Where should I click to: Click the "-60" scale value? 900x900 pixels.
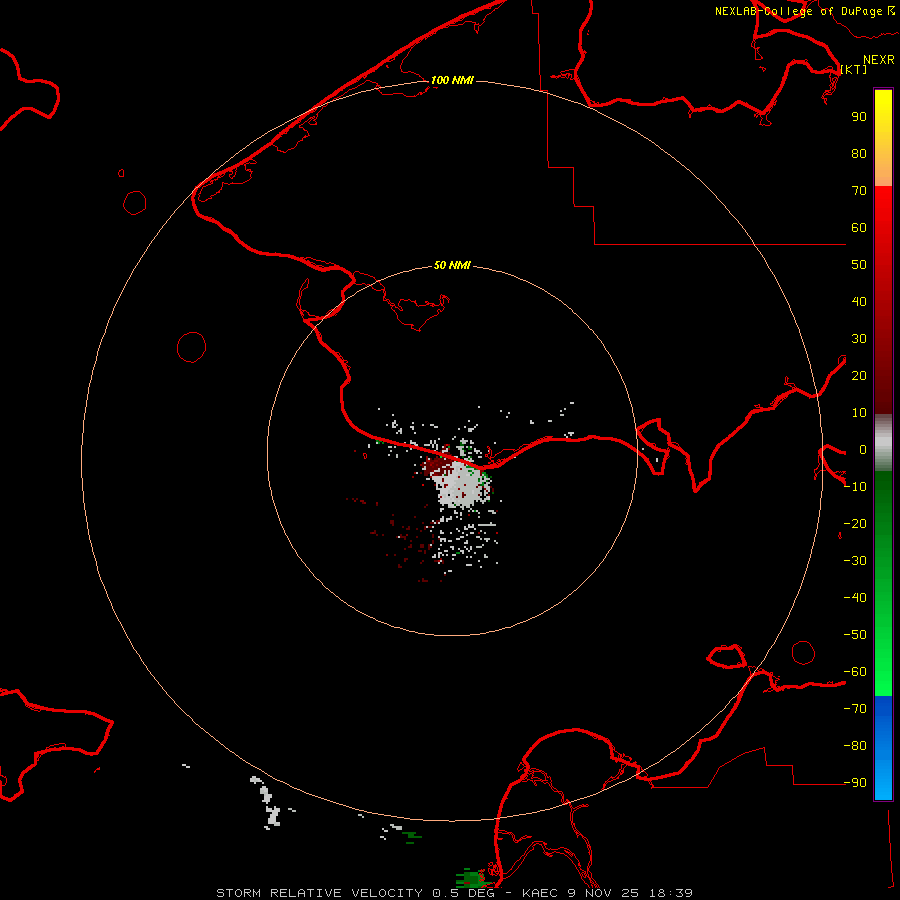tap(855, 672)
